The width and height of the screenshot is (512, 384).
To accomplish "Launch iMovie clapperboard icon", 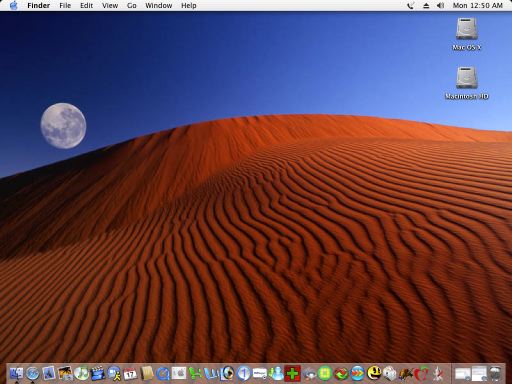I will tap(98, 373).
